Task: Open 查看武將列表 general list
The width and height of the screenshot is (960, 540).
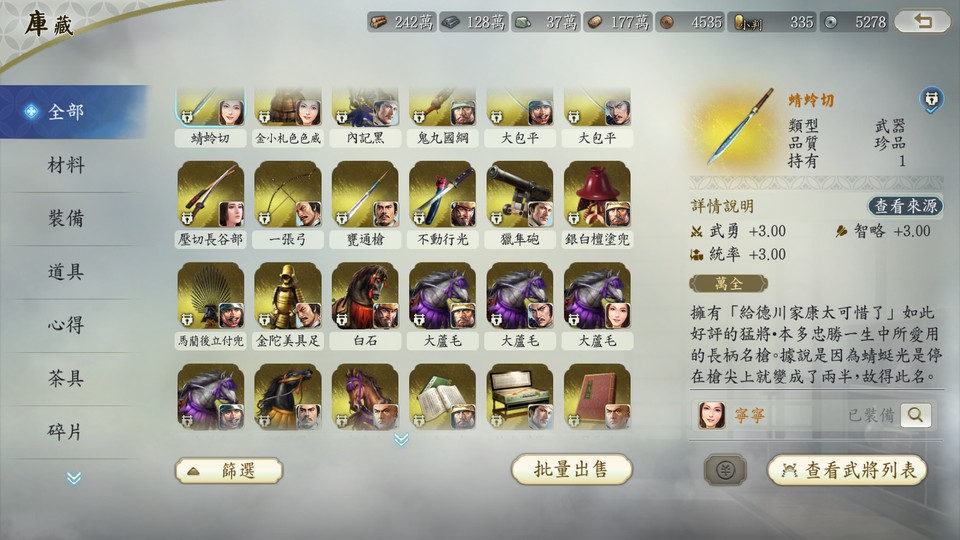Action: click(847, 470)
